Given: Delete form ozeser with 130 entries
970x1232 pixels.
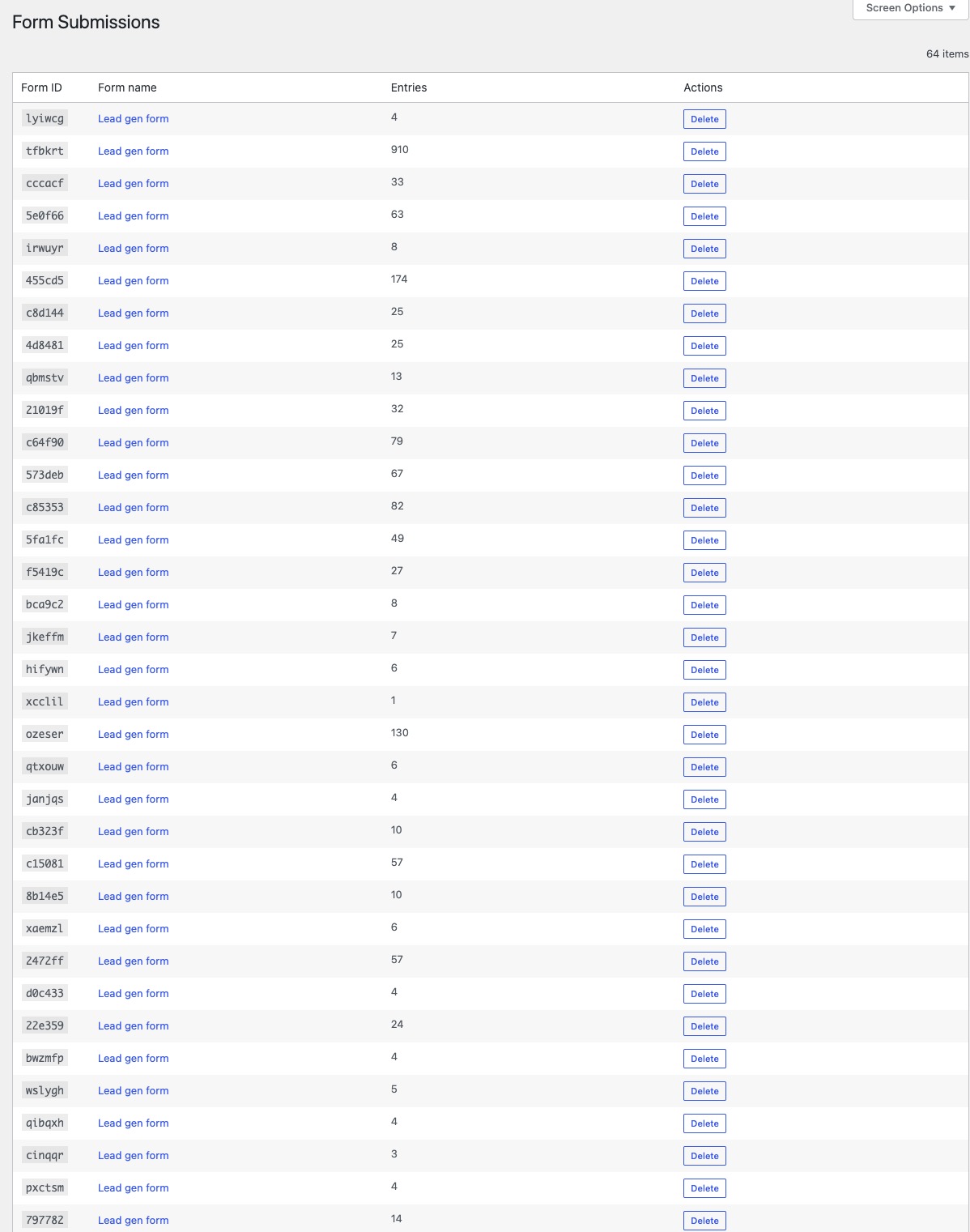Looking at the screenshot, I should pyautogui.click(x=704, y=735).
